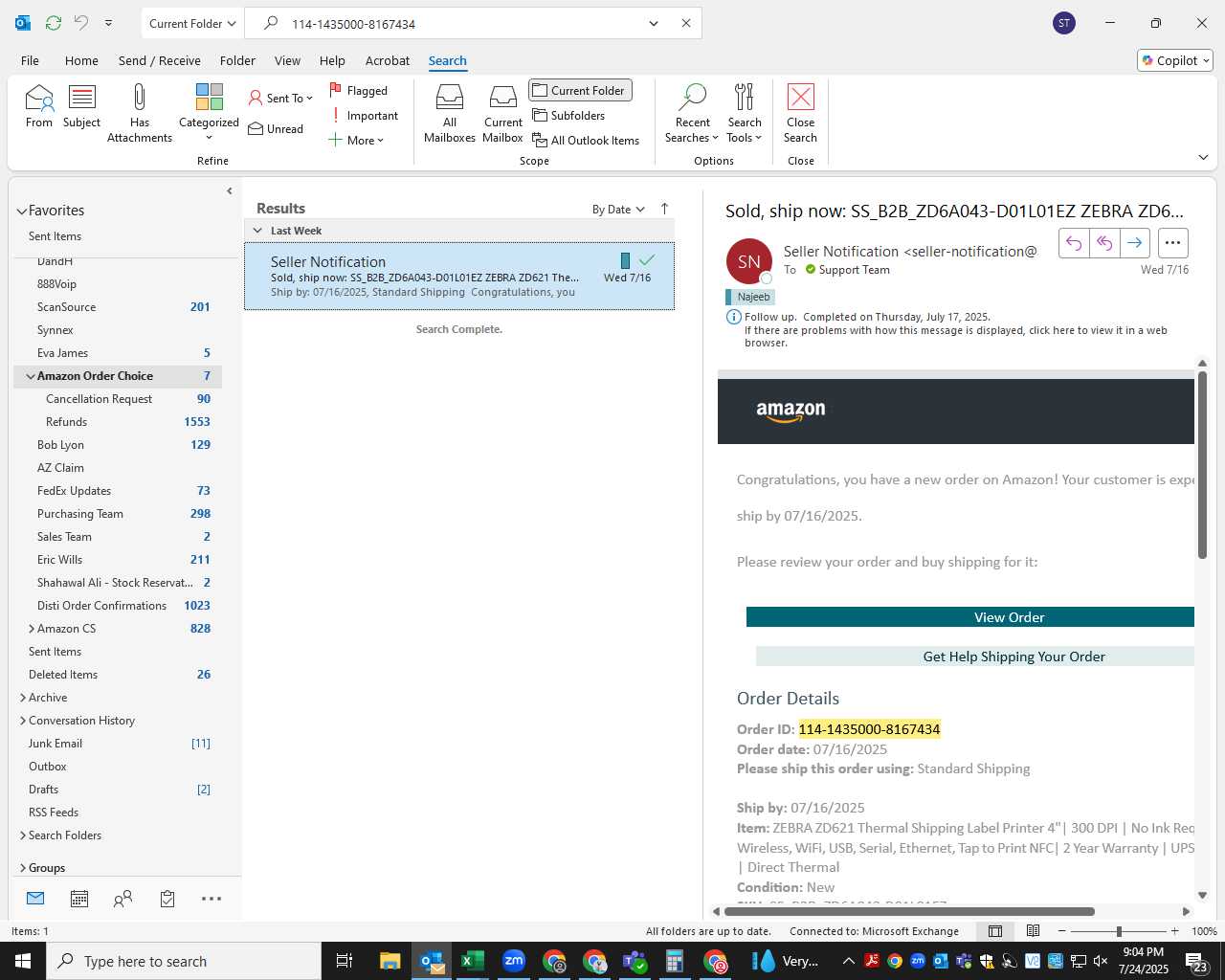Filter search by From sender
Viewport: 1225px width, 980px height.
(39, 106)
